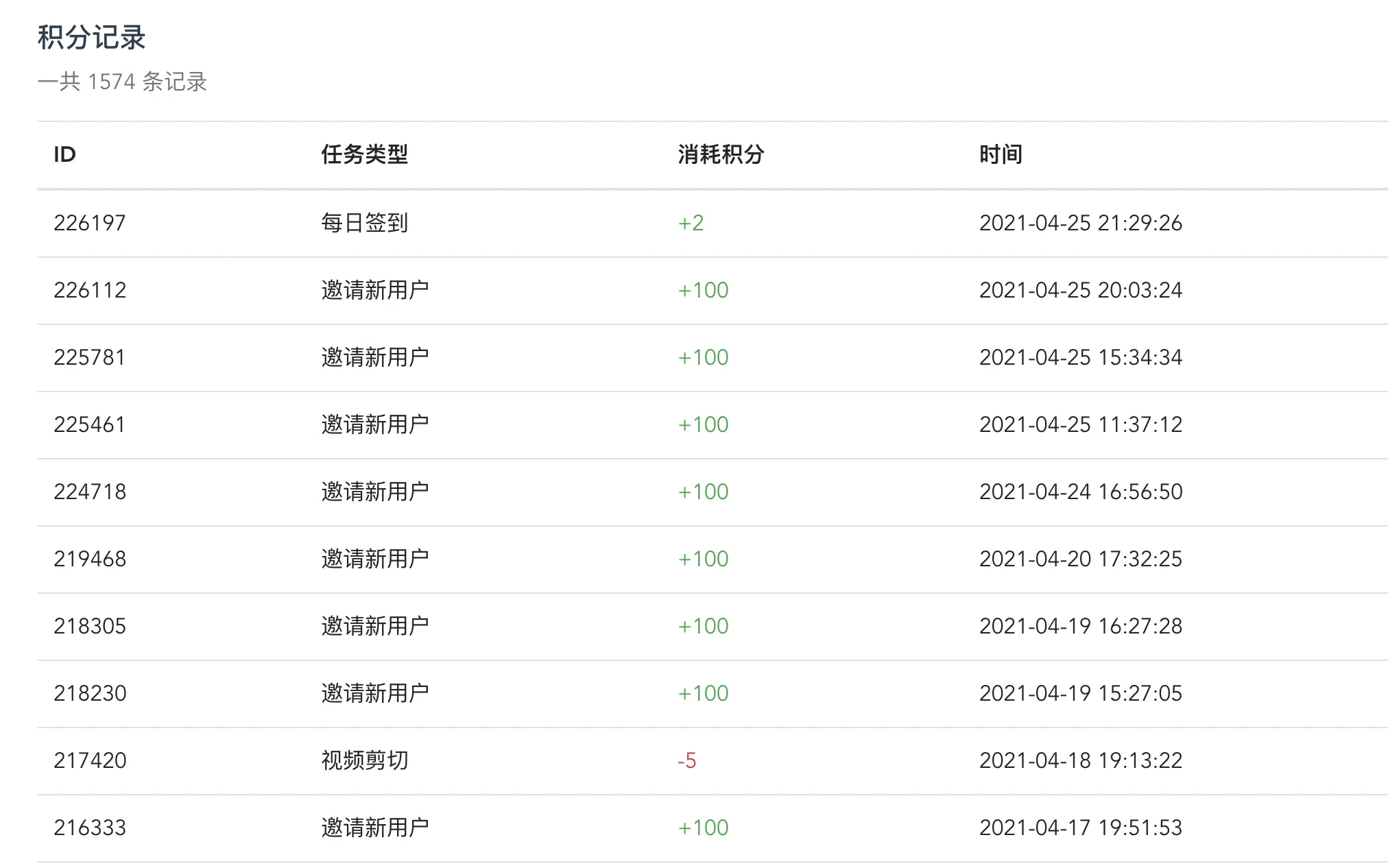The image size is (1388, 868).
Task: Click the +2 points value
Action: (691, 223)
